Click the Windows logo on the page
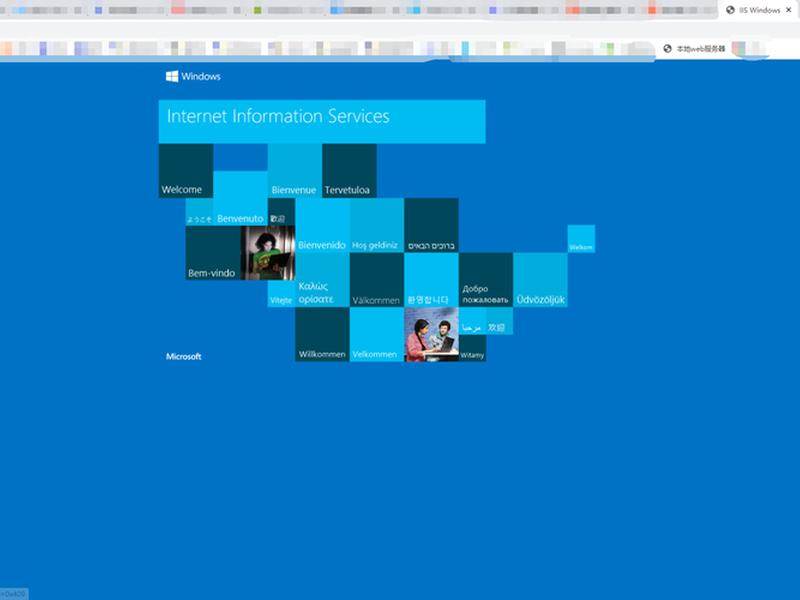Viewport: 800px width, 600px height. 193,76
